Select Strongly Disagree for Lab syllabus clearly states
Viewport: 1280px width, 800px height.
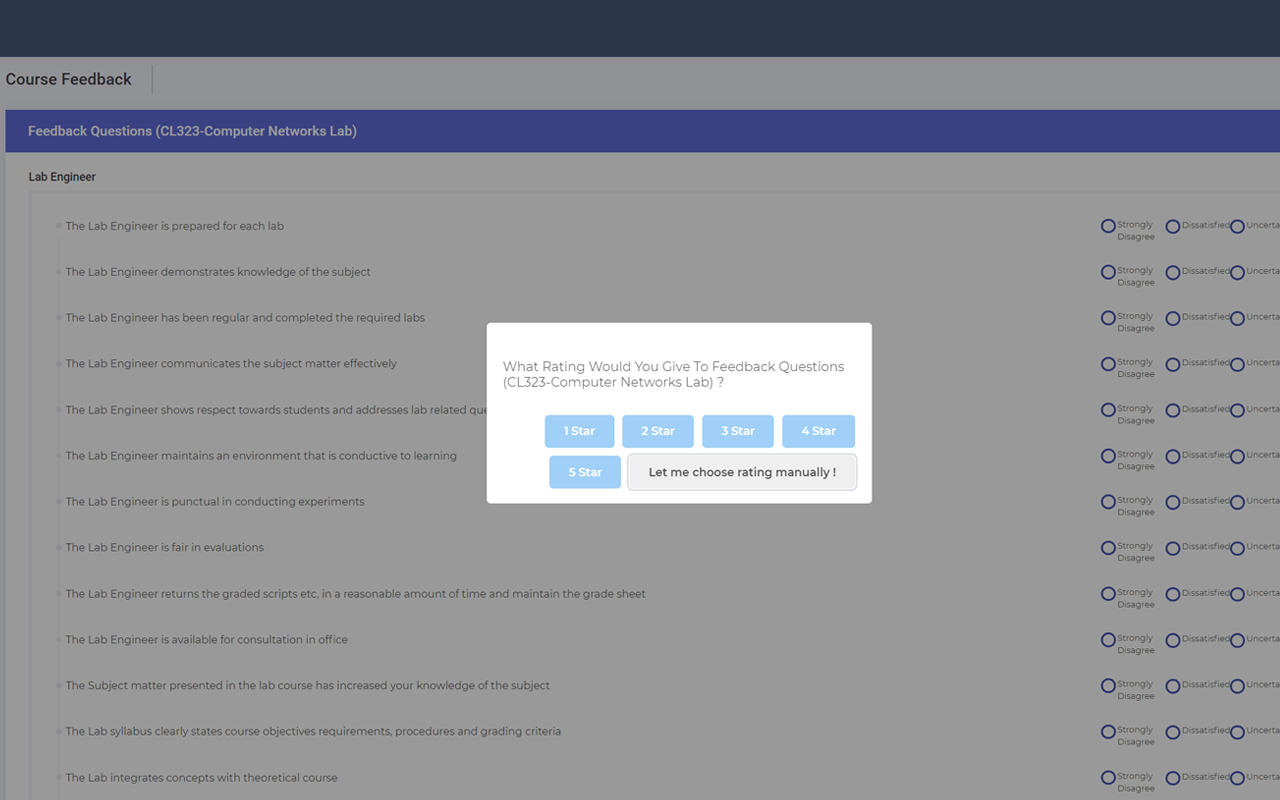1108,732
